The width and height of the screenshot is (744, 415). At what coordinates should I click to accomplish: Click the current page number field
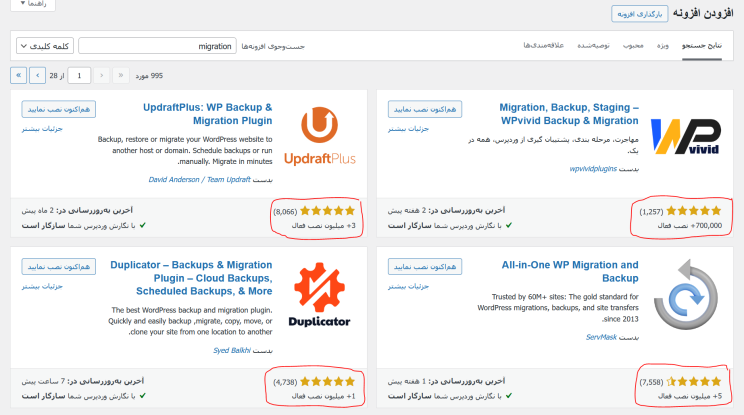coord(79,75)
